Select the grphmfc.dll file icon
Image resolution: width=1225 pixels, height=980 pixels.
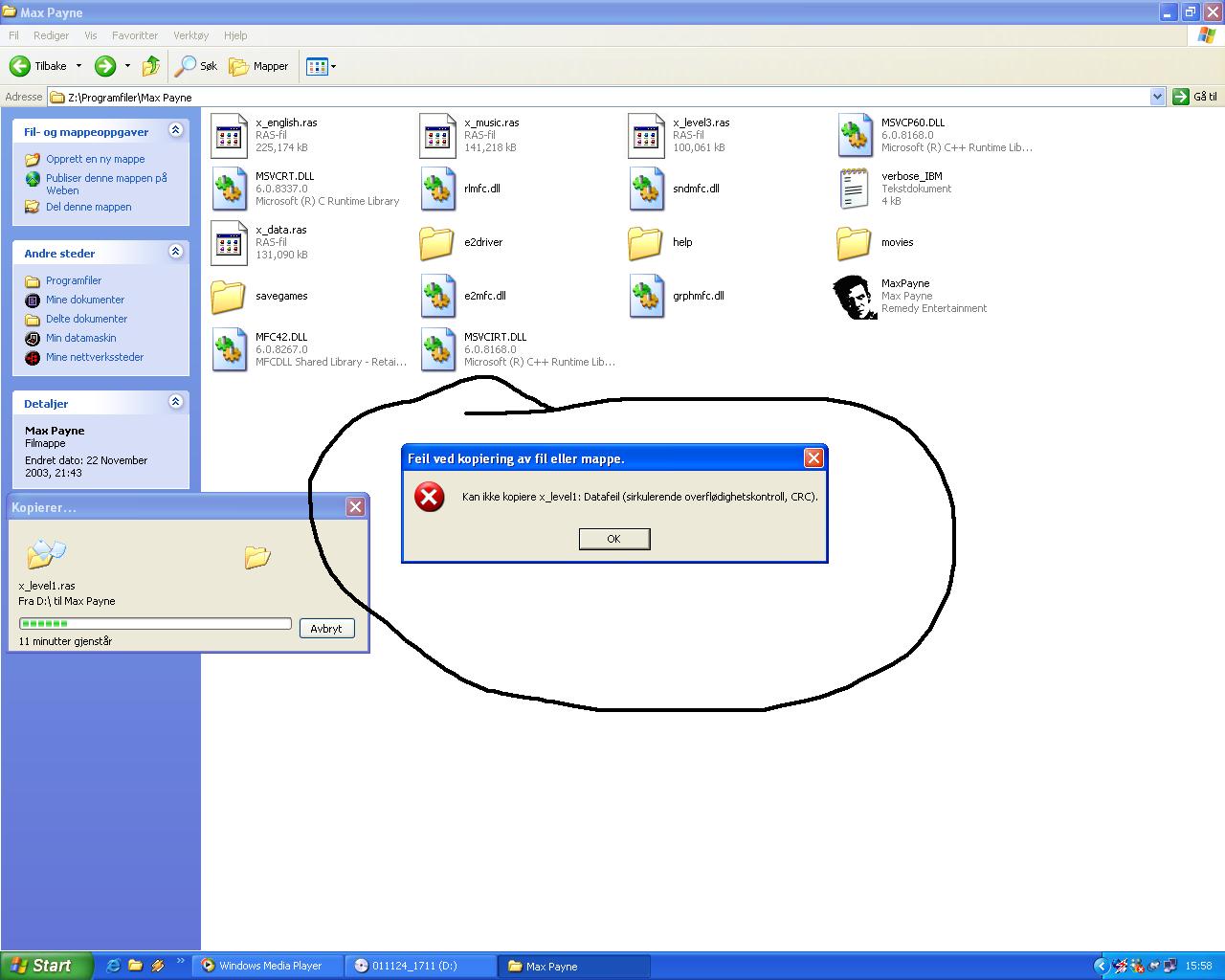(646, 297)
